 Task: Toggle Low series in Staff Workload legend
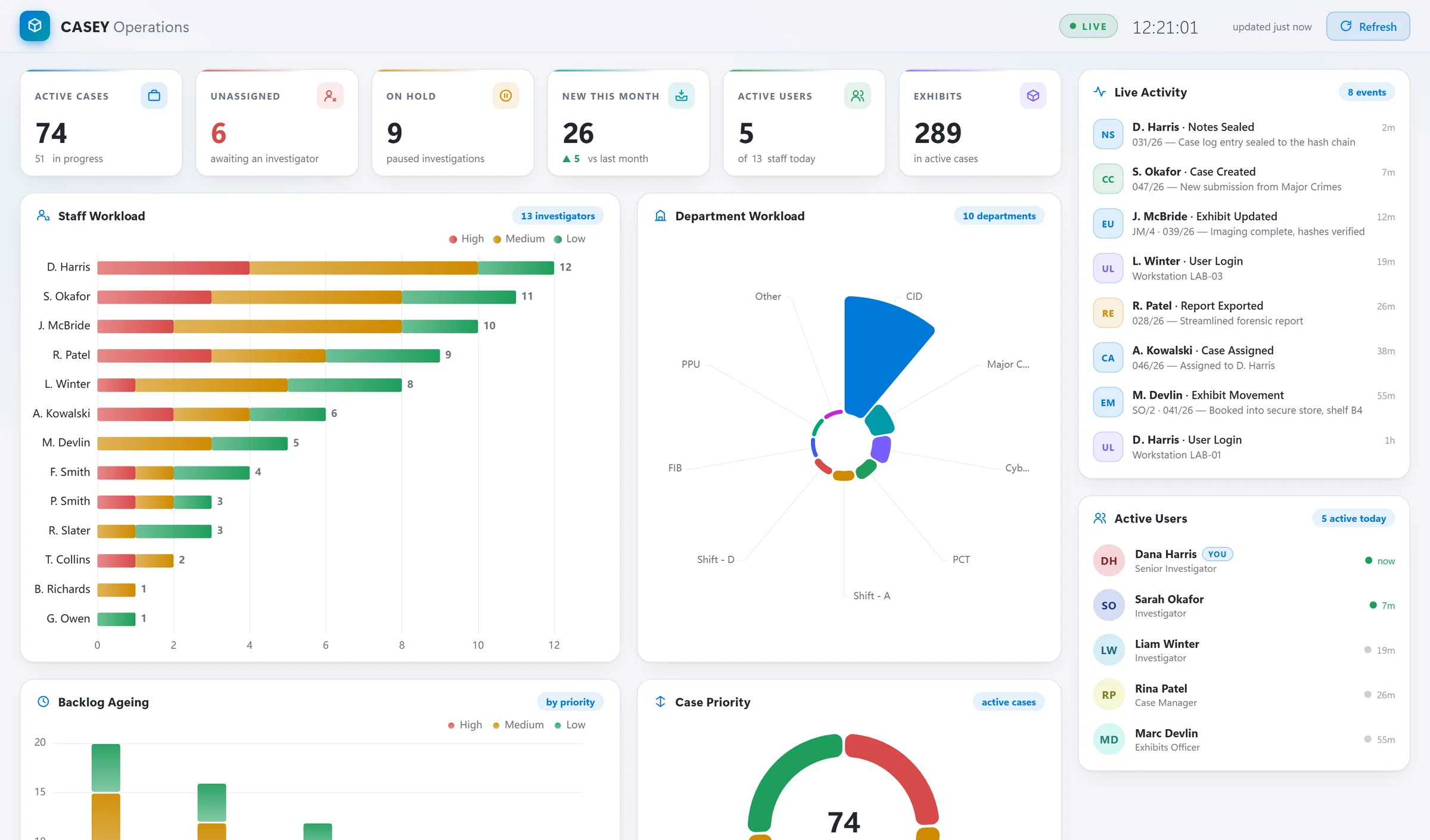click(570, 239)
